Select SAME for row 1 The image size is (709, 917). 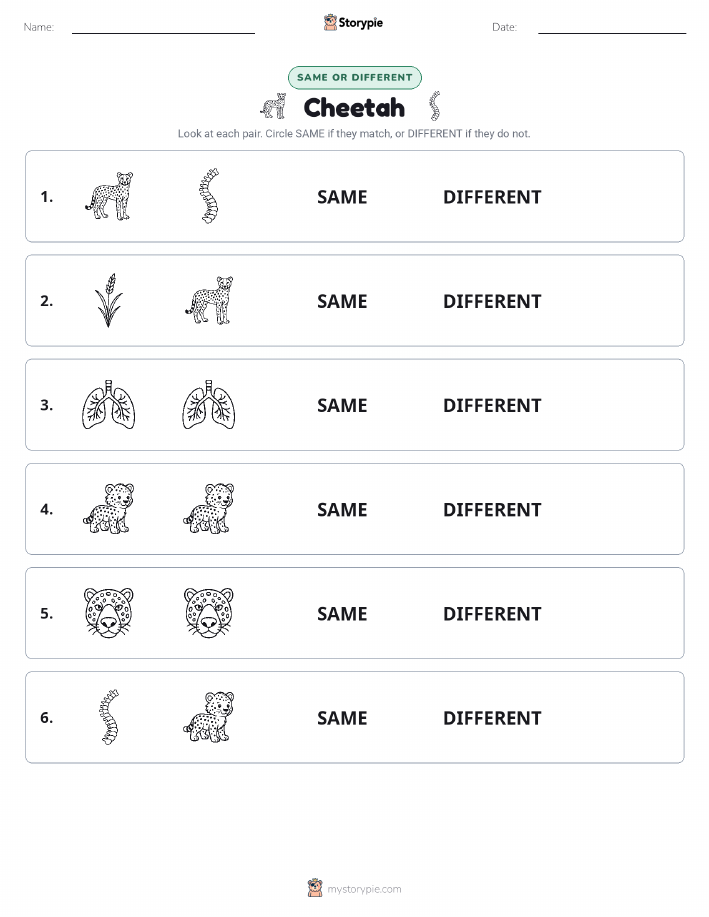coord(342,197)
